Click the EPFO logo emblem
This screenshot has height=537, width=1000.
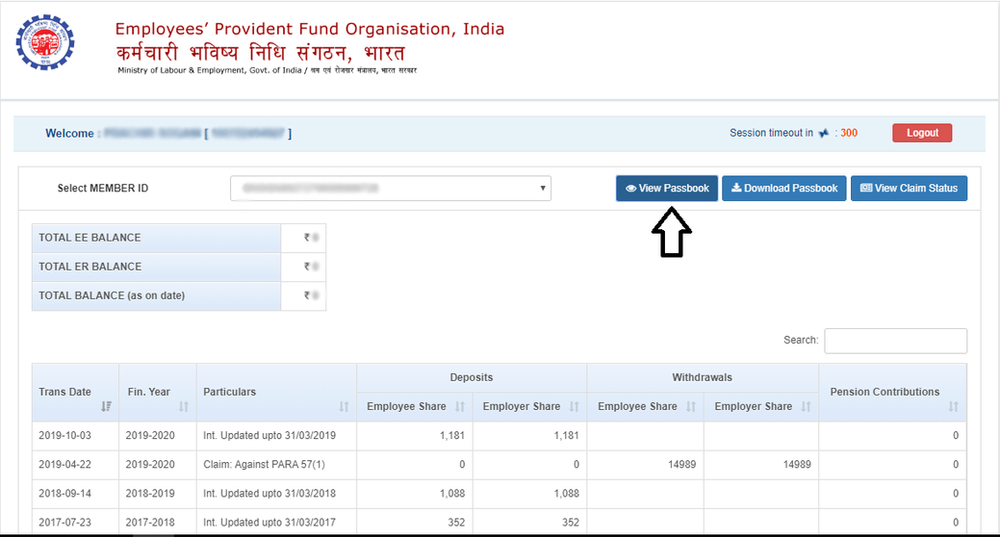tap(45, 43)
